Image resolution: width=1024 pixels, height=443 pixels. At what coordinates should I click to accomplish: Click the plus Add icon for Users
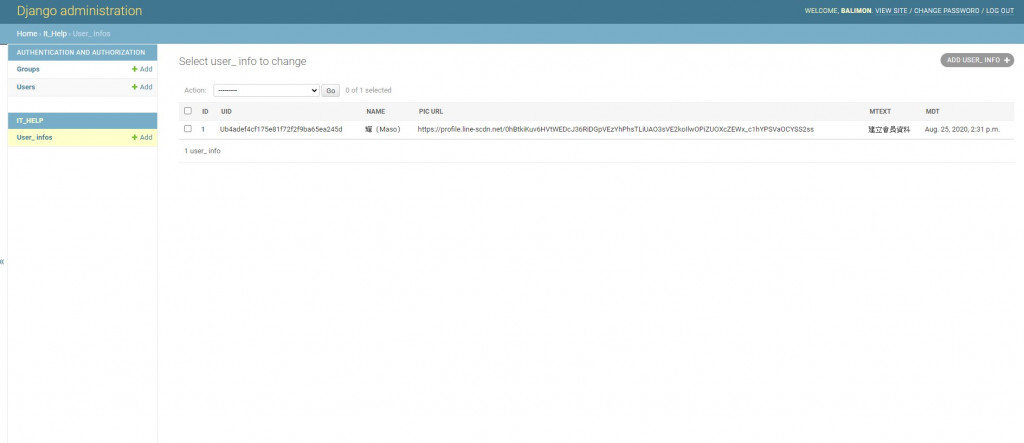pyautogui.click(x=142, y=87)
